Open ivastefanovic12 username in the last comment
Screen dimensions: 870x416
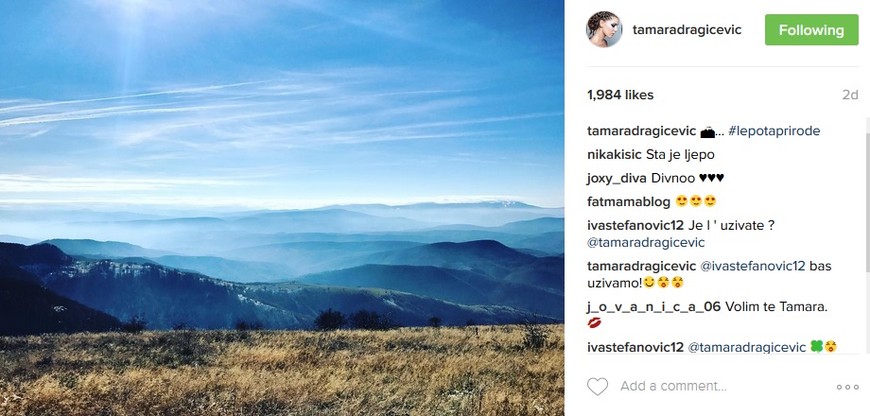click(x=635, y=347)
